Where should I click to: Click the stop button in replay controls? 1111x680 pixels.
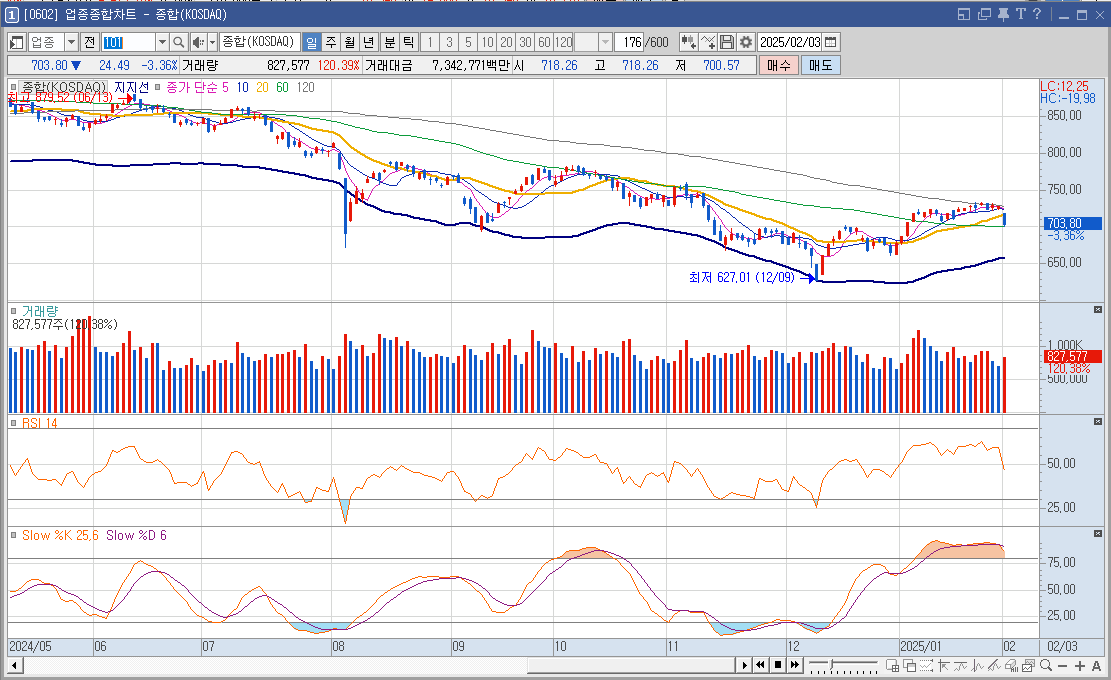pyautogui.click(x=777, y=665)
